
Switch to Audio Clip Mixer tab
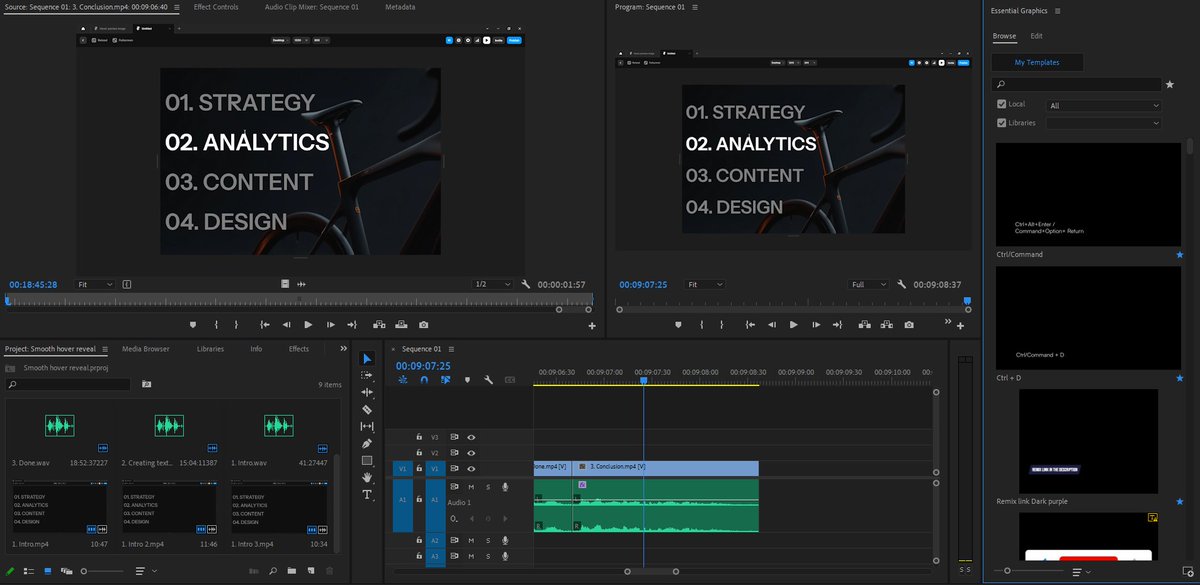(x=311, y=7)
